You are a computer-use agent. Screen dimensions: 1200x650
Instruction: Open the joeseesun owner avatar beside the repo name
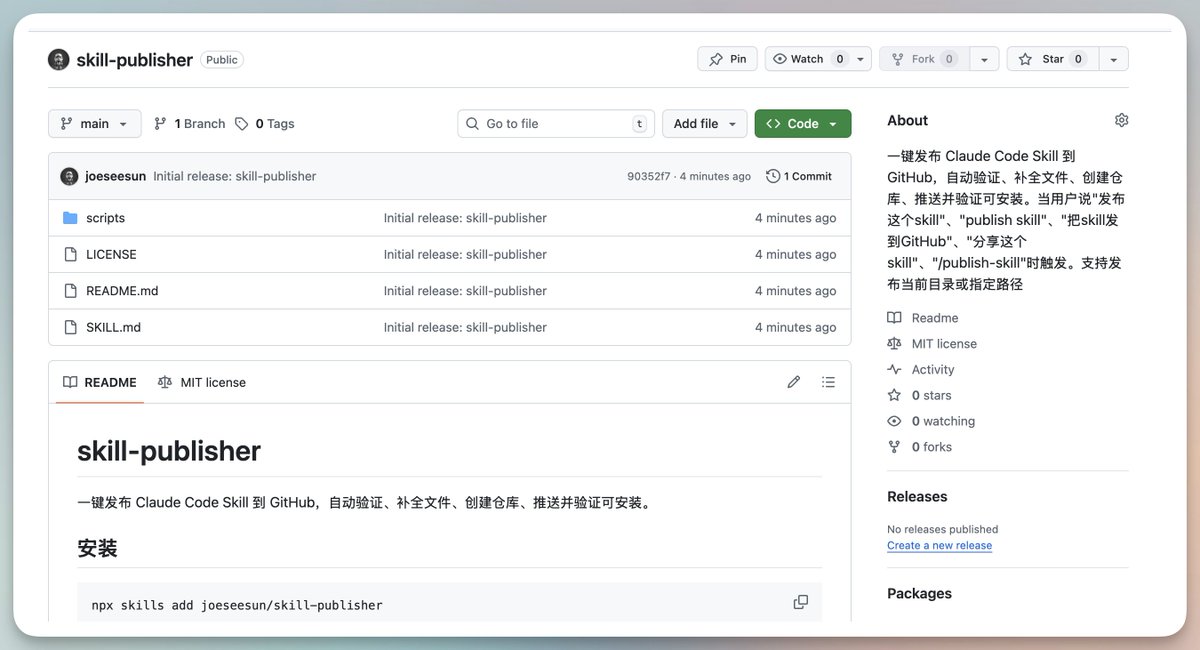(59, 60)
